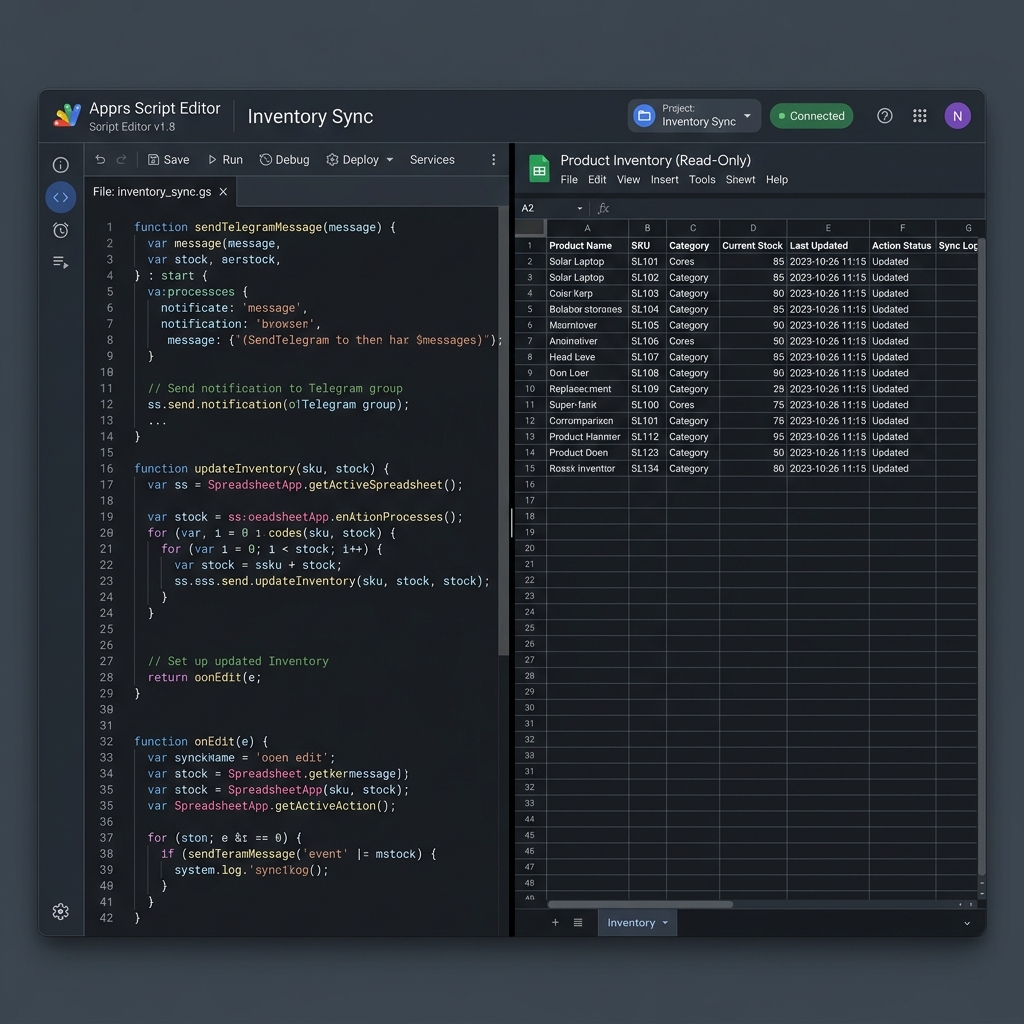Select cell containing SL107

647,357
